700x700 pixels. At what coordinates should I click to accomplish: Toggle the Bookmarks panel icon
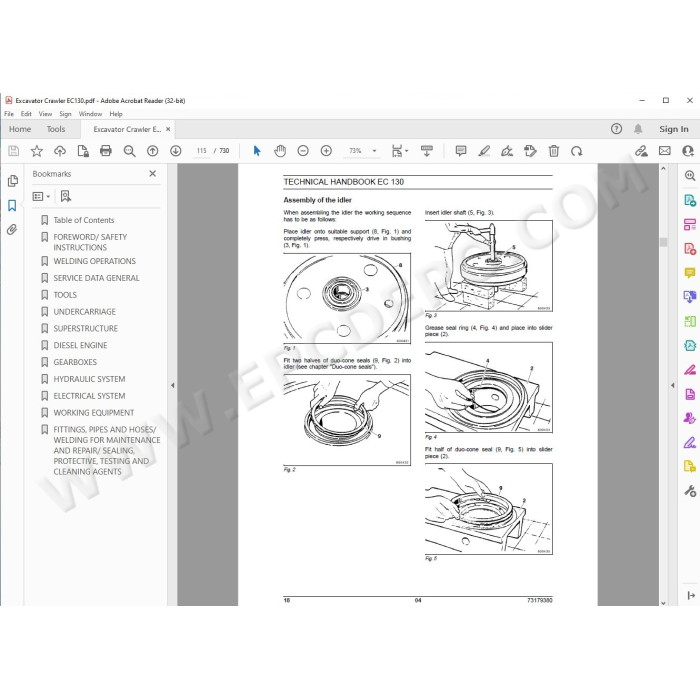[x=12, y=205]
